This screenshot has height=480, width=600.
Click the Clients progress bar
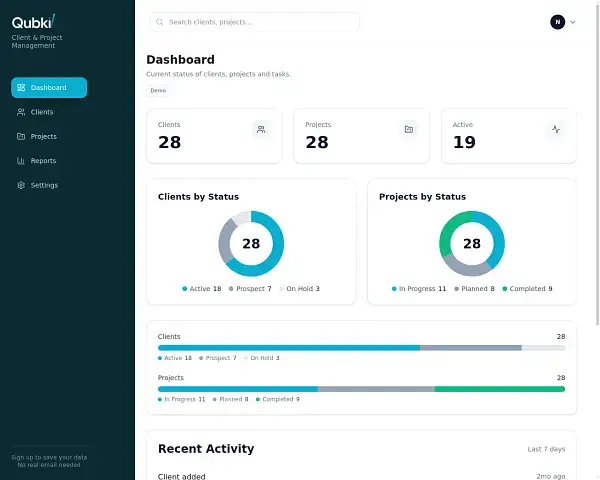tap(361, 348)
